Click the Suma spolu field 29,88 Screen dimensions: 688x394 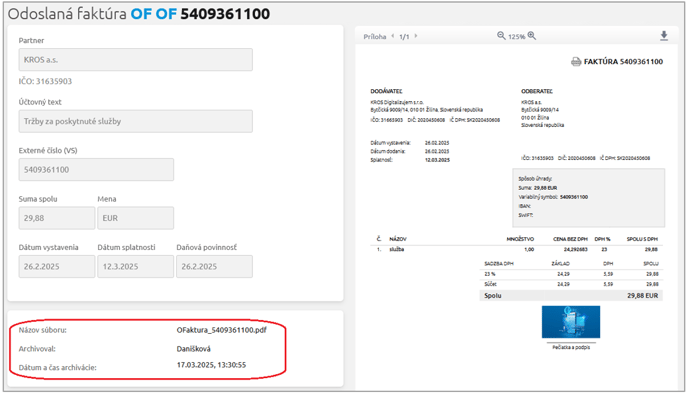click(x=57, y=218)
